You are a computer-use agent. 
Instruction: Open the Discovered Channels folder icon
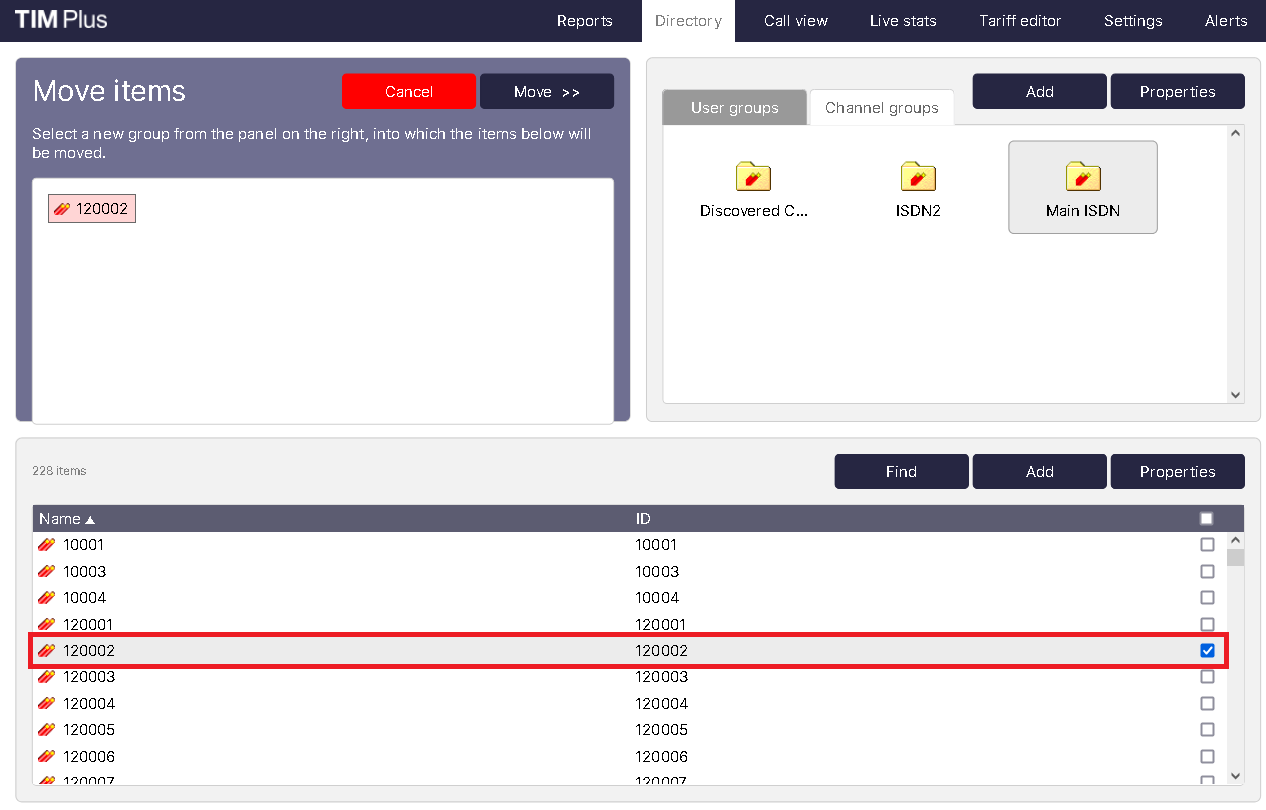pos(753,177)
